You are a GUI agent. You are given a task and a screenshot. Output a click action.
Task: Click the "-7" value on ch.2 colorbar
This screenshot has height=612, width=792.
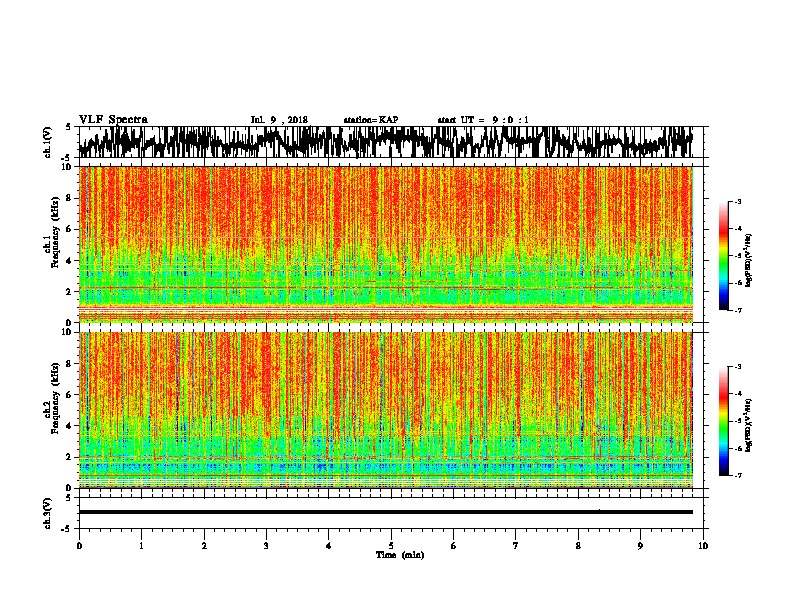tap(738, 475)
